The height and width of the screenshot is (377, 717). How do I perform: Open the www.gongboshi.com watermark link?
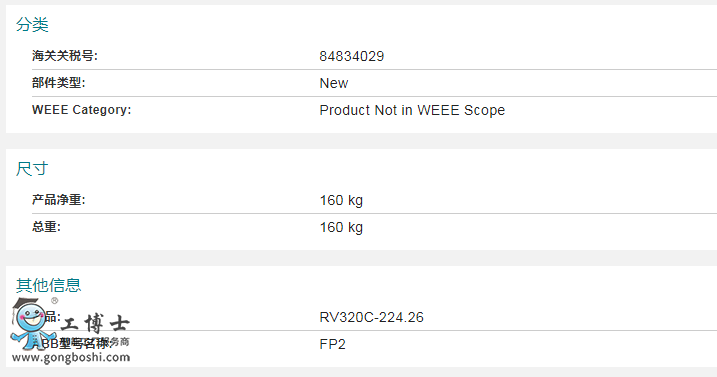pyautogui.click(x=71, y=357)
